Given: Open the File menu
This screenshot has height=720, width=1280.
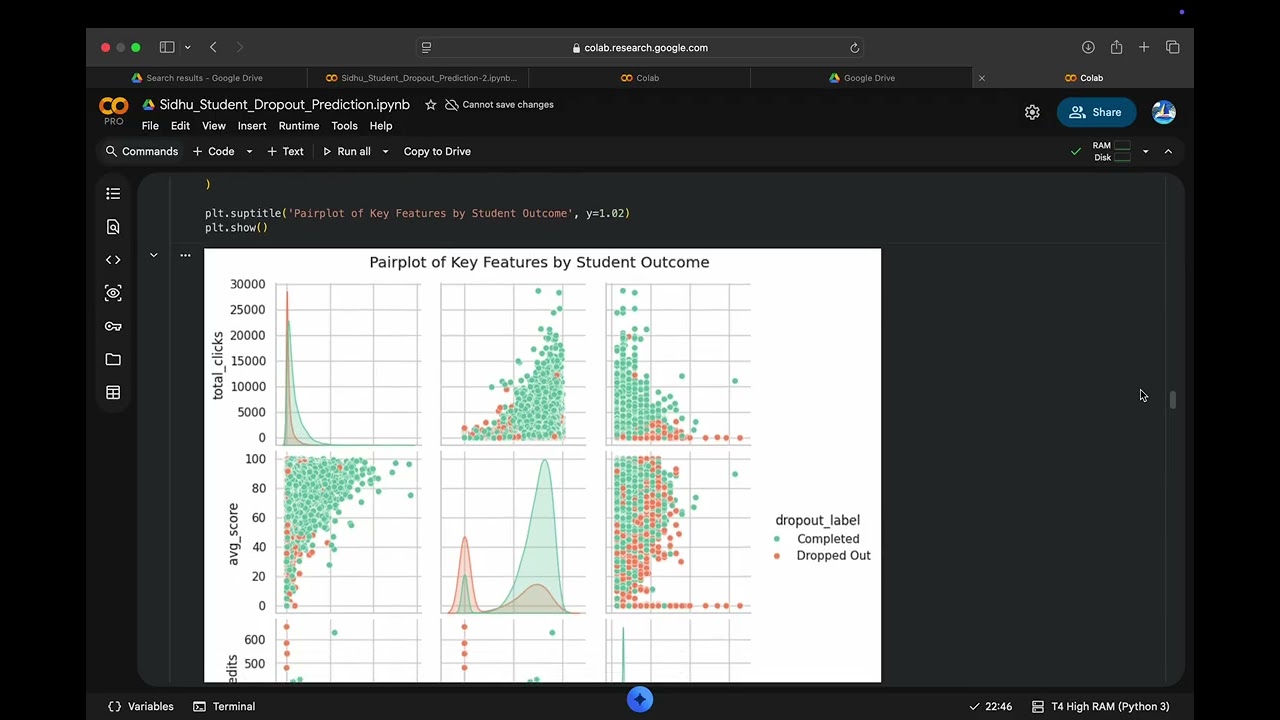Looking at the screenshot, I should pyautogui.click(x=150, y=126).
